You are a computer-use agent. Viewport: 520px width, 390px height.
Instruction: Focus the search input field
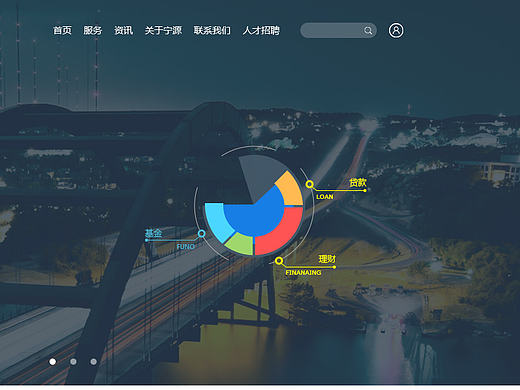click(x=338, y=30)
